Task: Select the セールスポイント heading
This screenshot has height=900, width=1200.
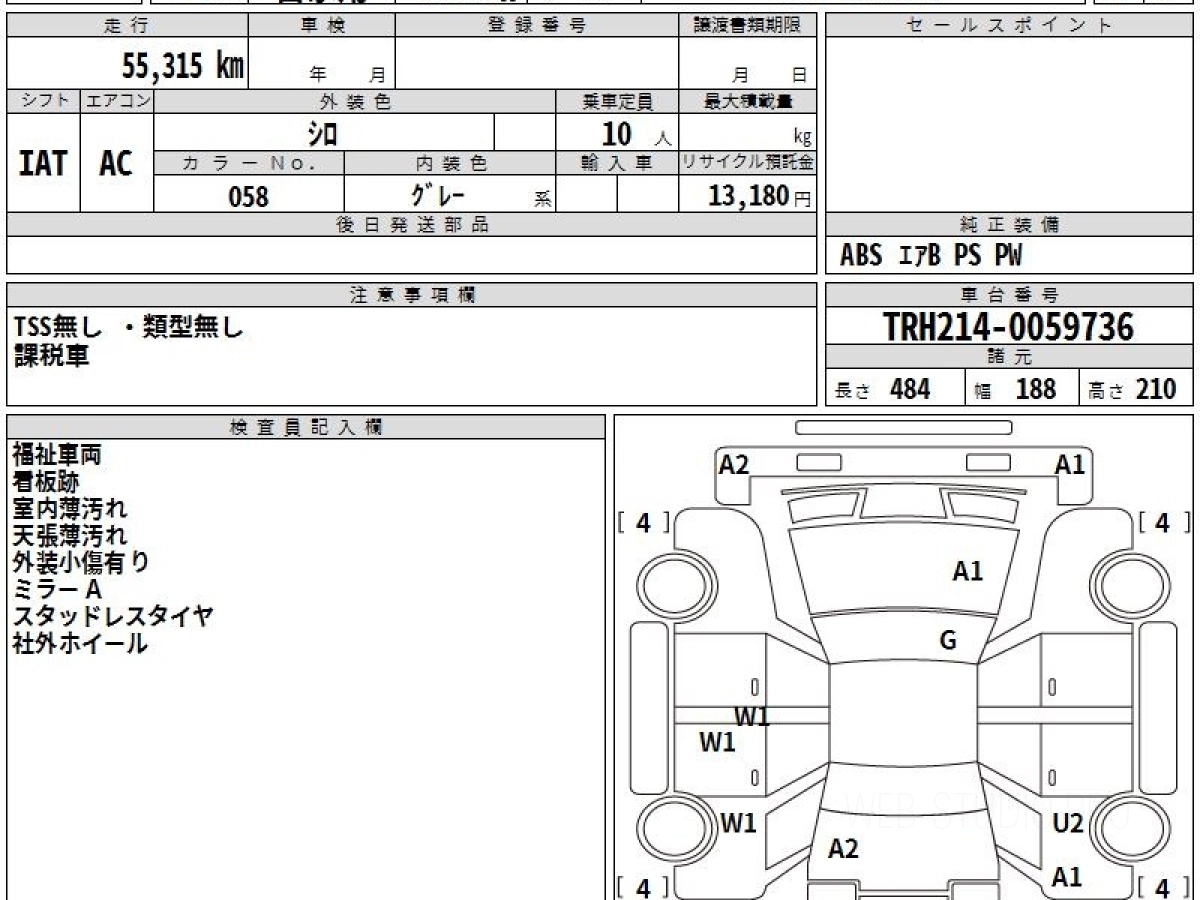Action: pyautogui.click(x=1009, y=26)
